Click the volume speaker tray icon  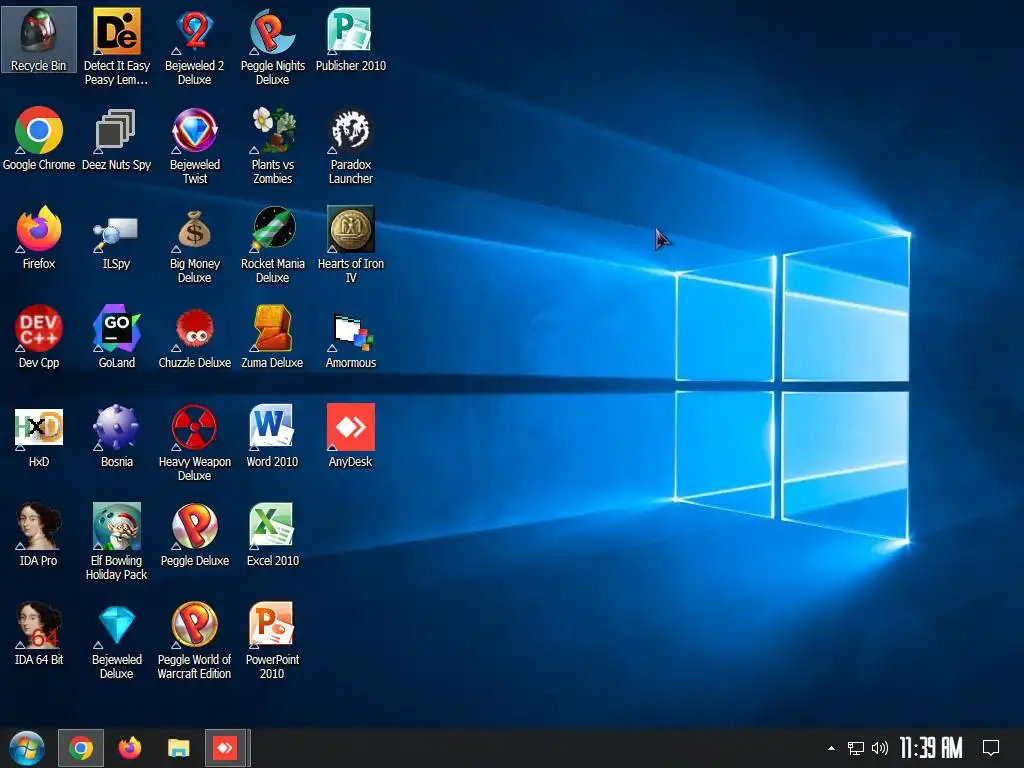880,748
